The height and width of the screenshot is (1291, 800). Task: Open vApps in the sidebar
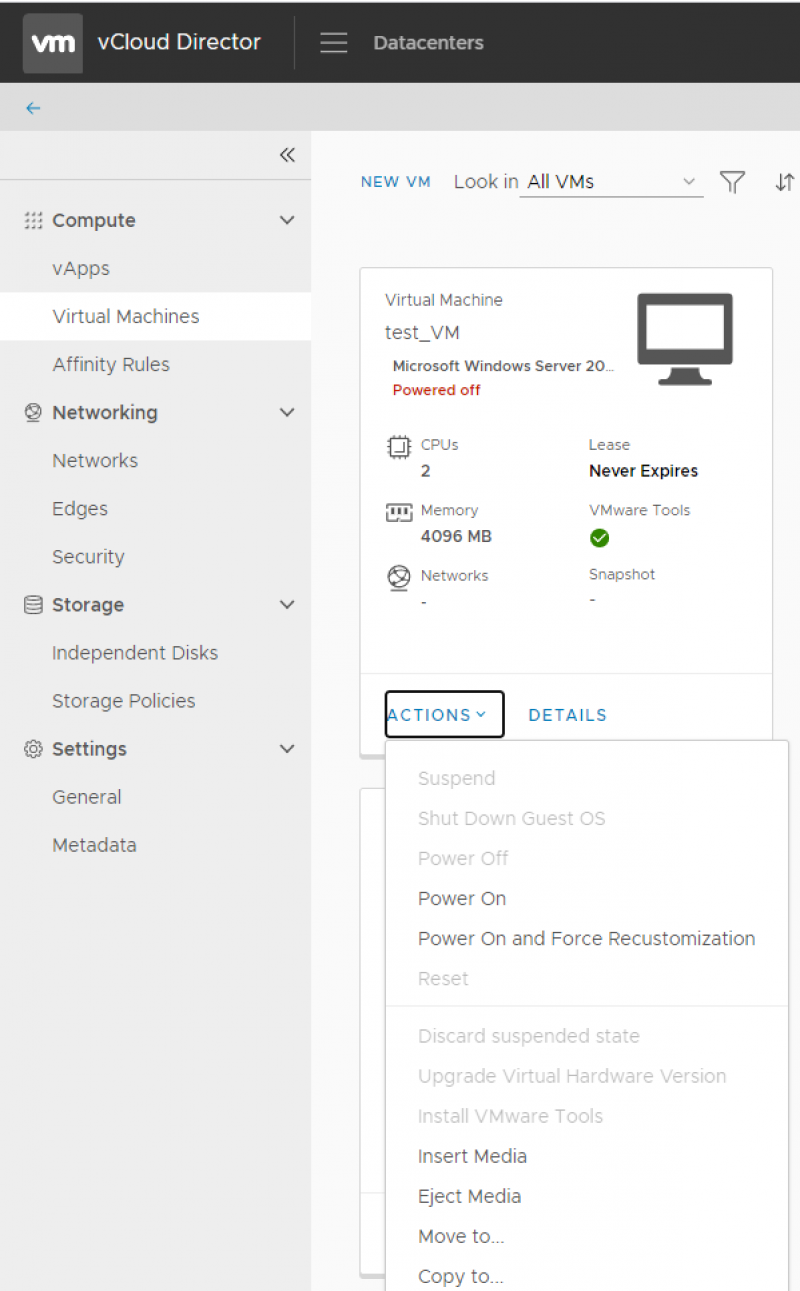pyautogui.click(x=81, y=268)
